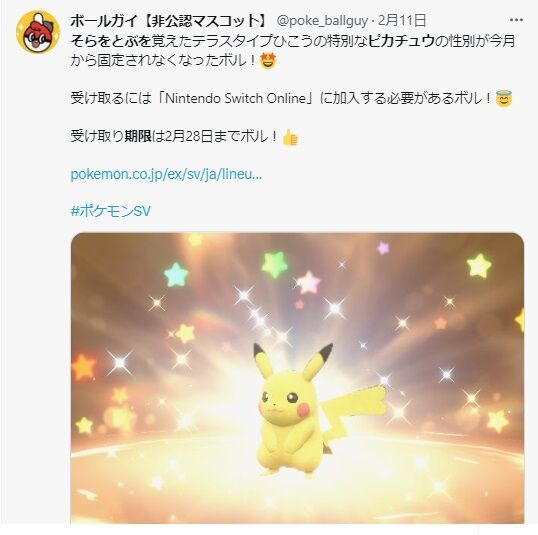This screenshot has height=535, width=538.
Task: Click the bold word 期限
Action: pos(138,136)
